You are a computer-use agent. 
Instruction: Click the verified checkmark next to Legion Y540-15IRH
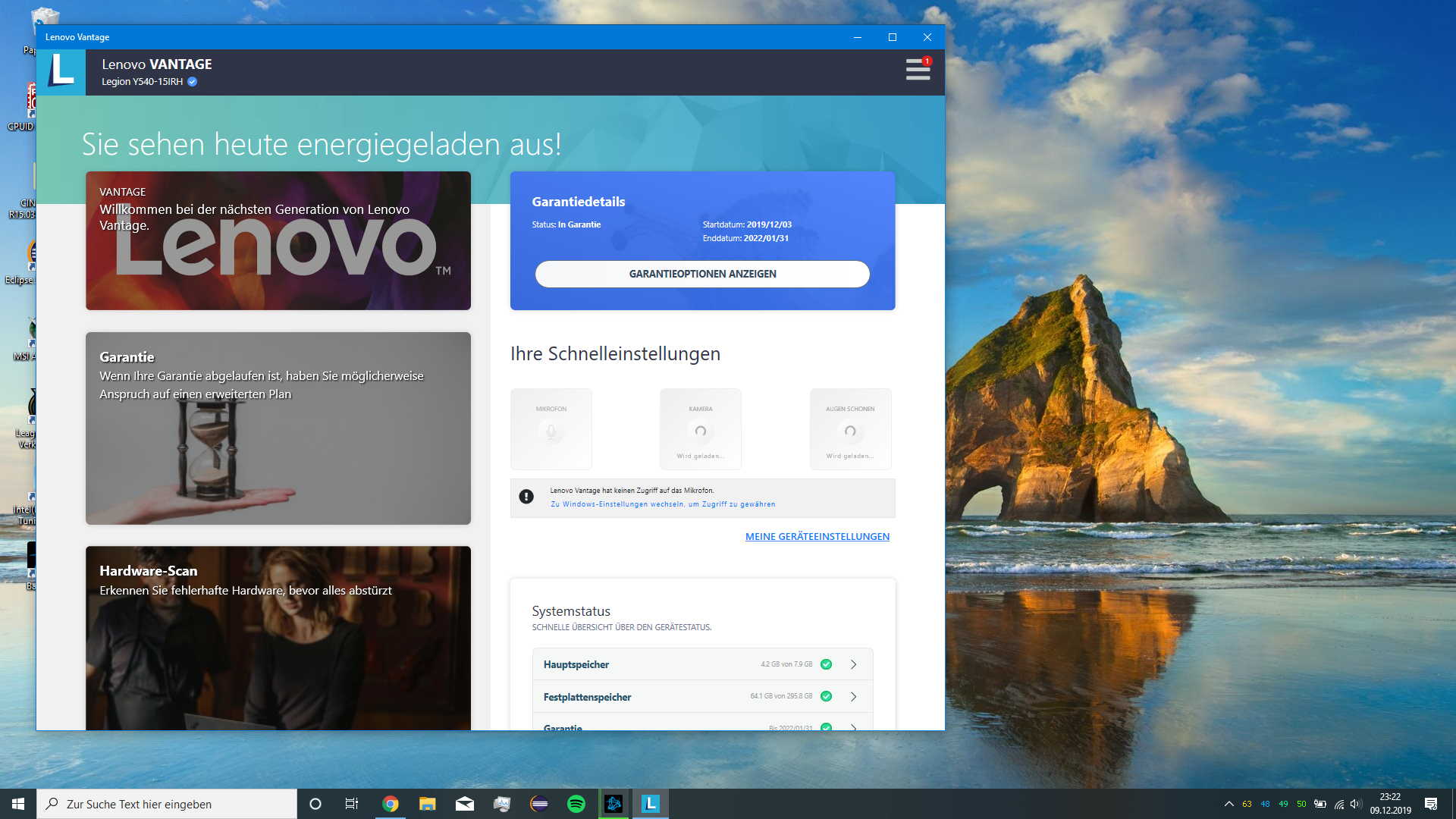tap(193, 82)
